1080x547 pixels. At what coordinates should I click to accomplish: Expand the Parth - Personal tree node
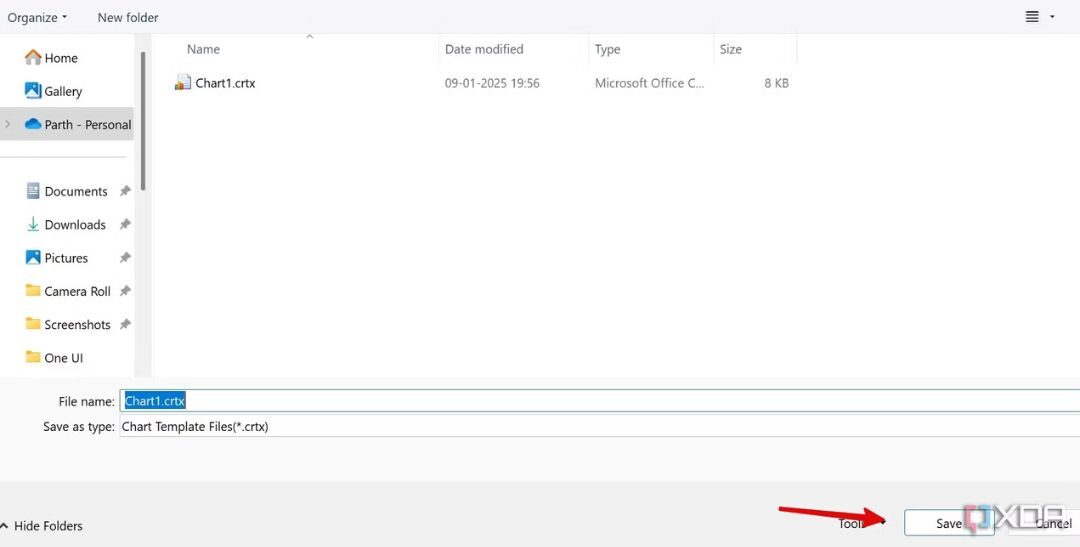pyautogui.click(x=9, y=125)
